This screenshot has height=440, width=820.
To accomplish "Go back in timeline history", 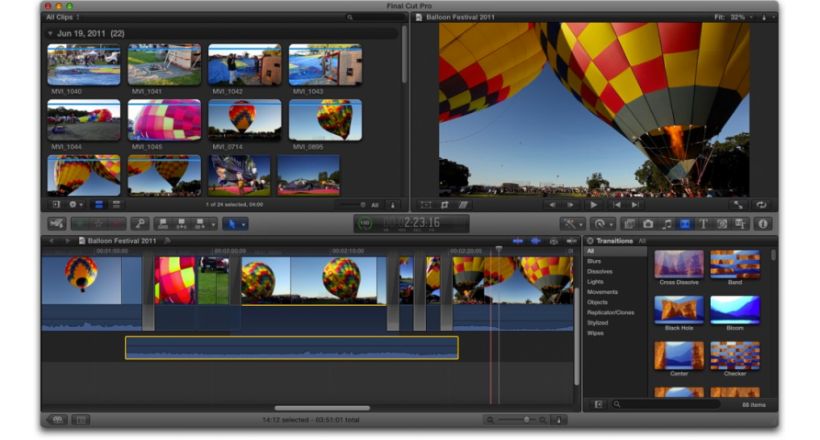I will [x=51, y=241].
